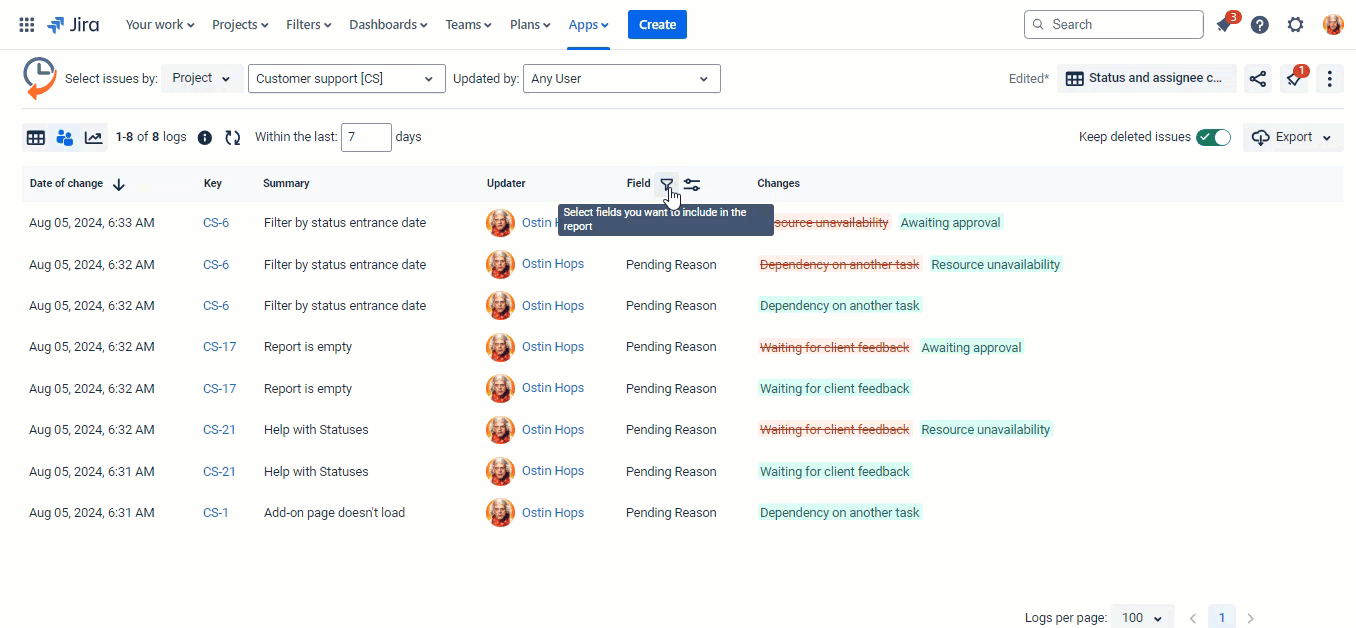This screenshot has height=628, width=1356.
Task: Go to next page arrow
Action: coord(1250,618)
